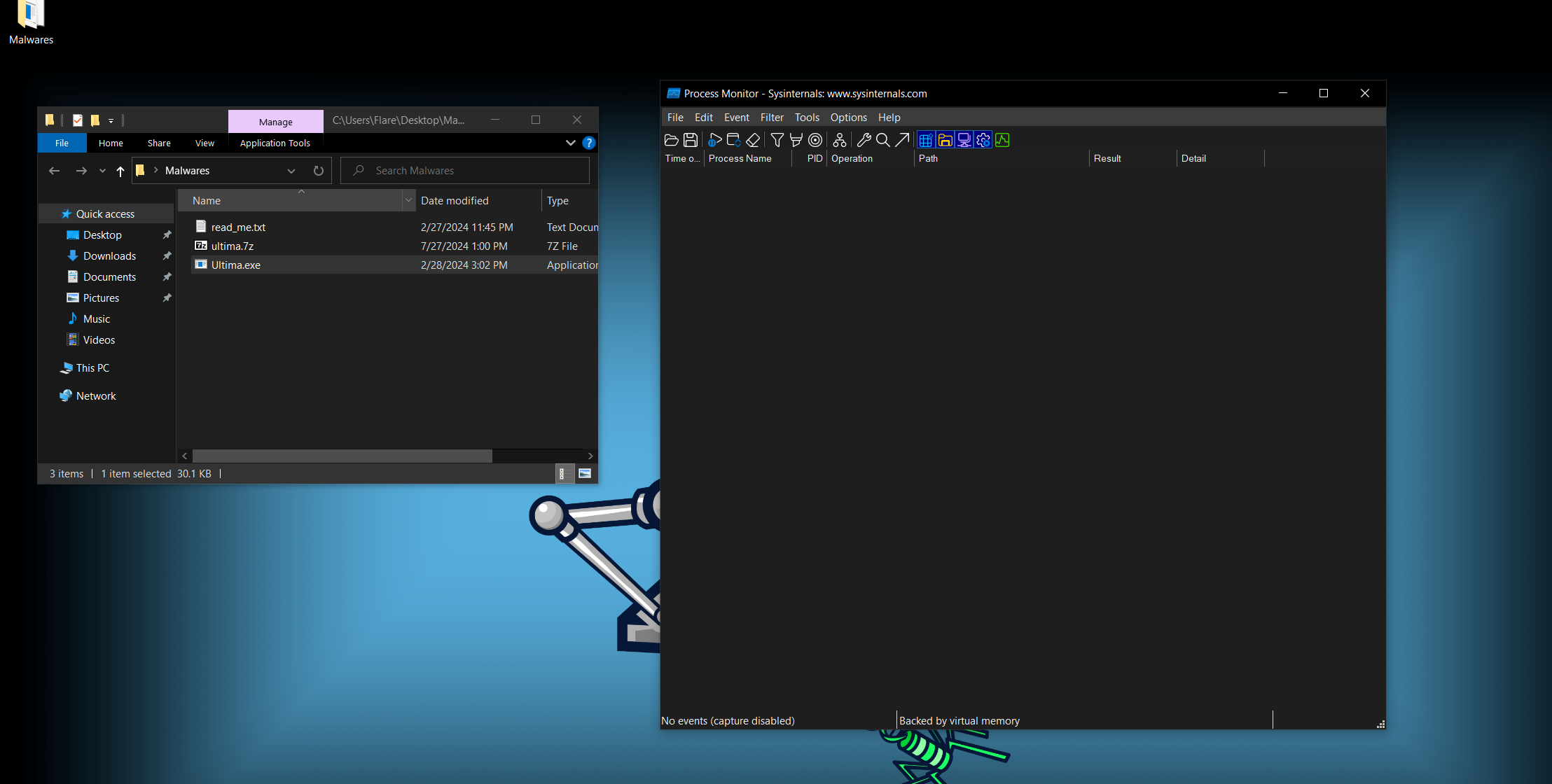
Task: Expand the Explorer ribbon with the chevron
Action: tap(571, 143)
